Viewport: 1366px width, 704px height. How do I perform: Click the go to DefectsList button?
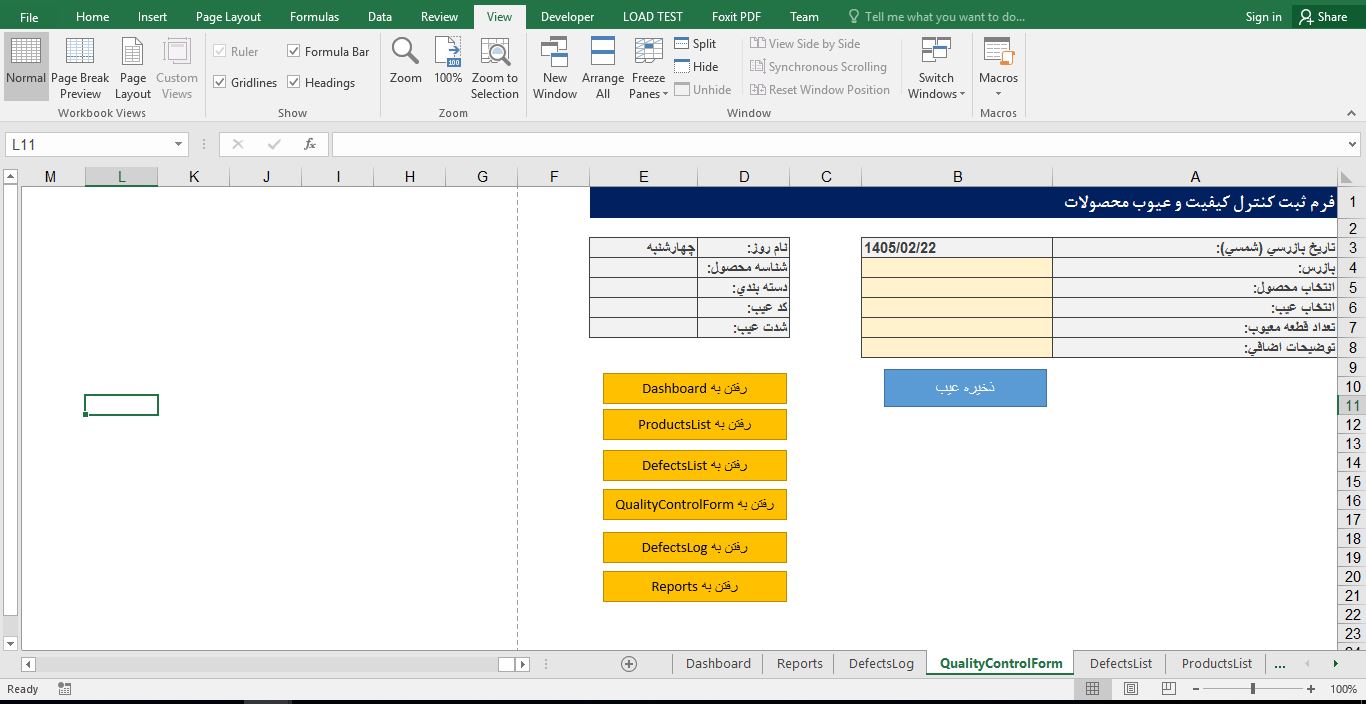[695, 465]
